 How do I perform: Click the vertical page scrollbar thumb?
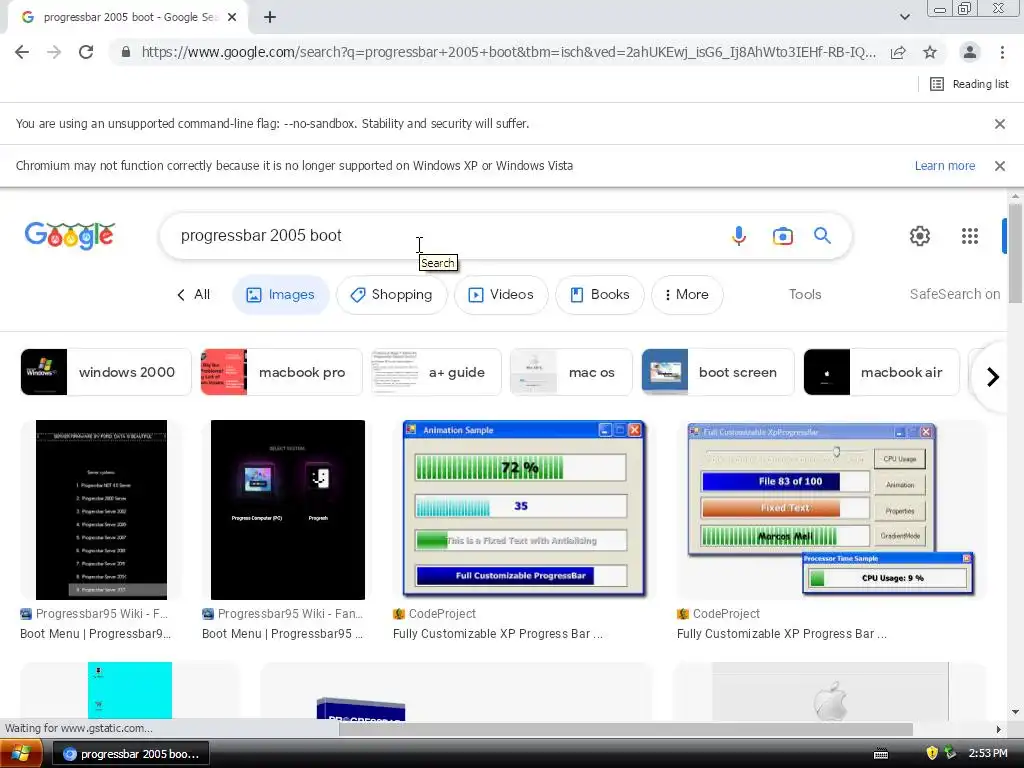1015,253
